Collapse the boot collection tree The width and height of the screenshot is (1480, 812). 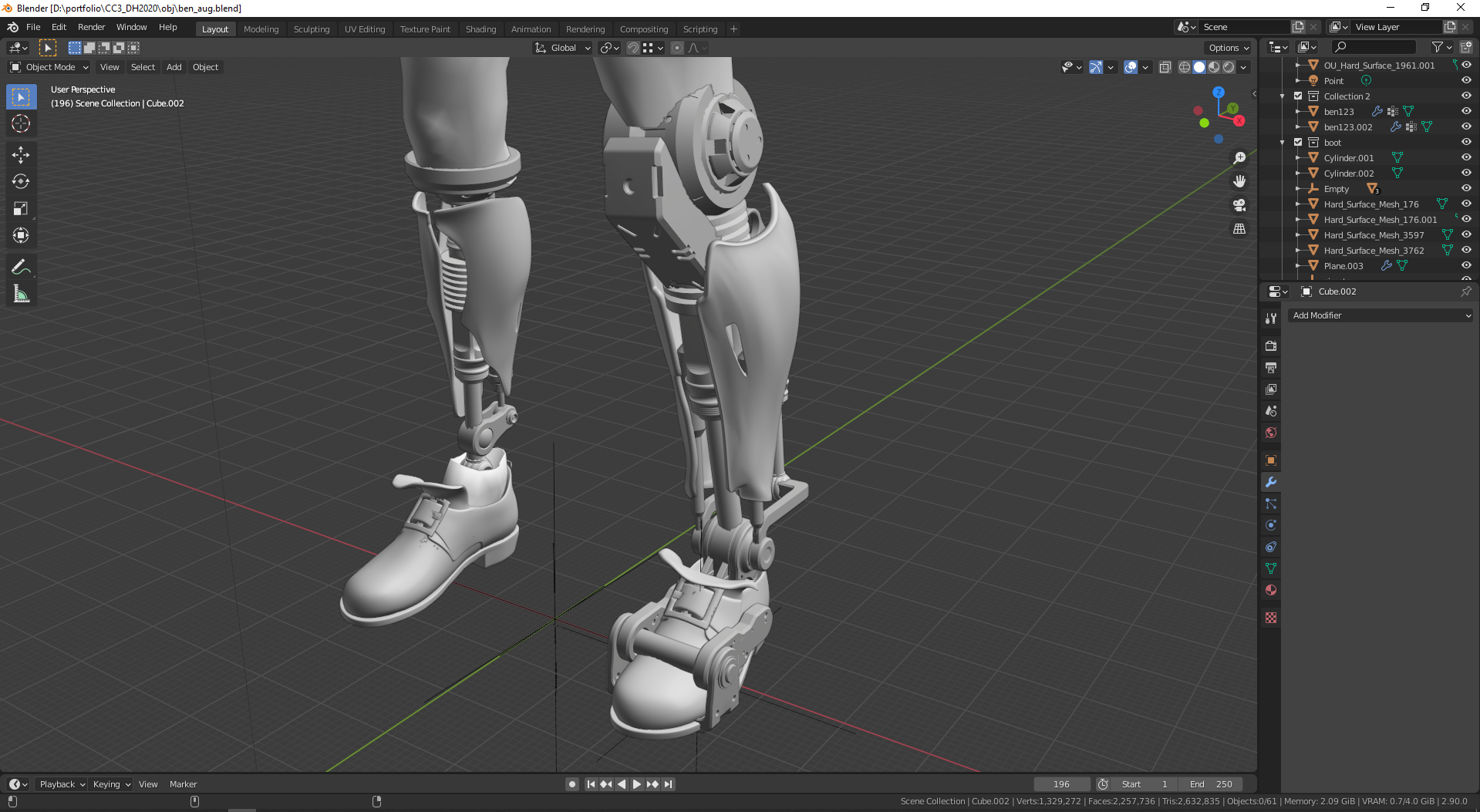point(1283,143)
